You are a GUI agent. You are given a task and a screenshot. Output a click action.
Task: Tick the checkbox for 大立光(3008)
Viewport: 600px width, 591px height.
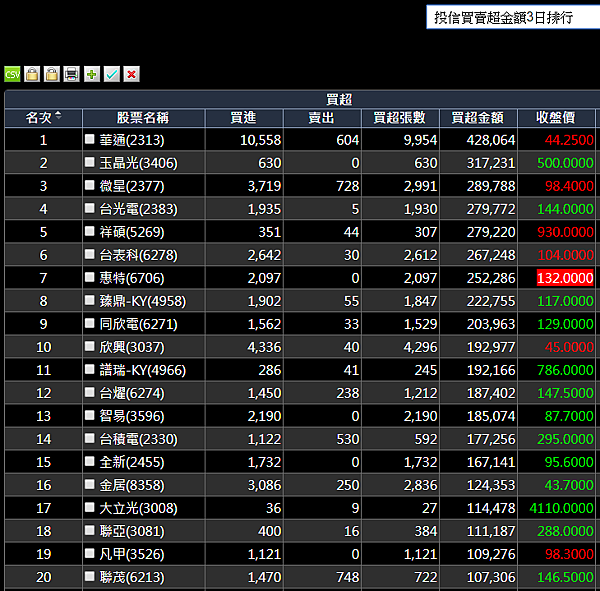90,507
